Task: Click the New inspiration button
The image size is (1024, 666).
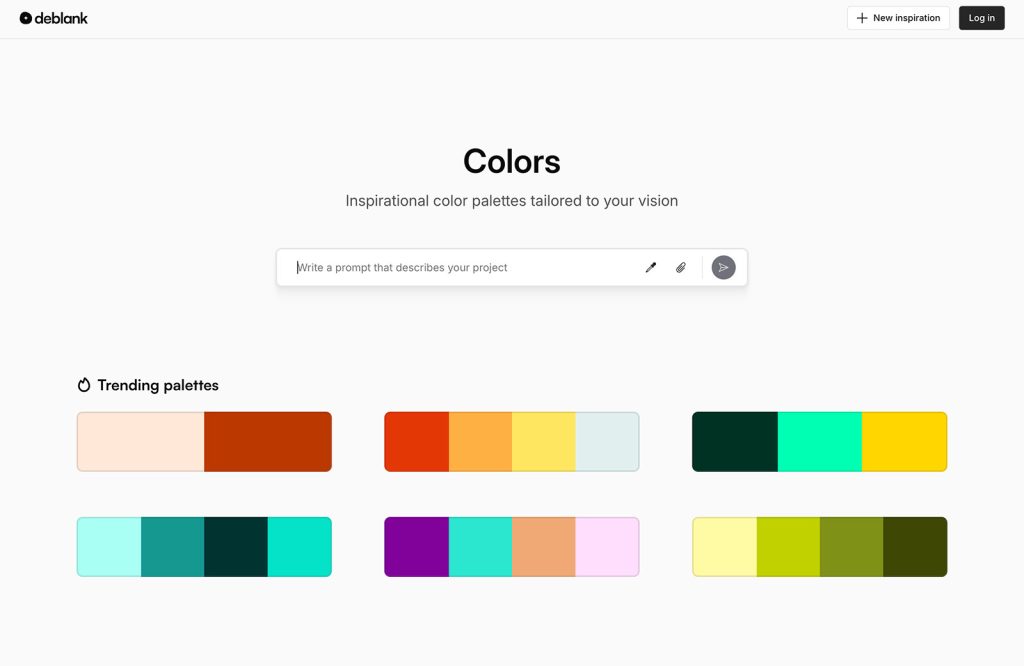Action: (898, 18)
